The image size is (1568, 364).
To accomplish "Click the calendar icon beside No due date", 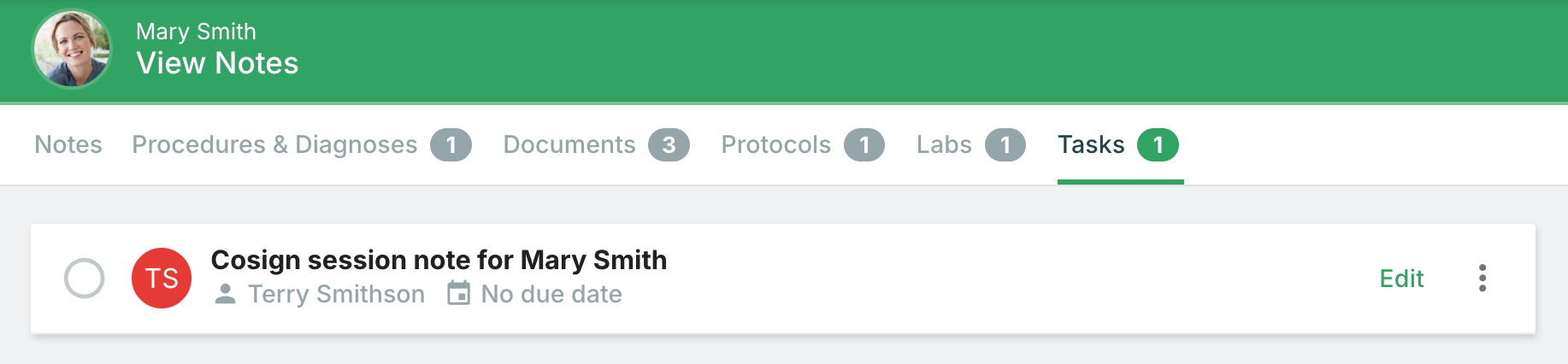I will coord(459,293).
